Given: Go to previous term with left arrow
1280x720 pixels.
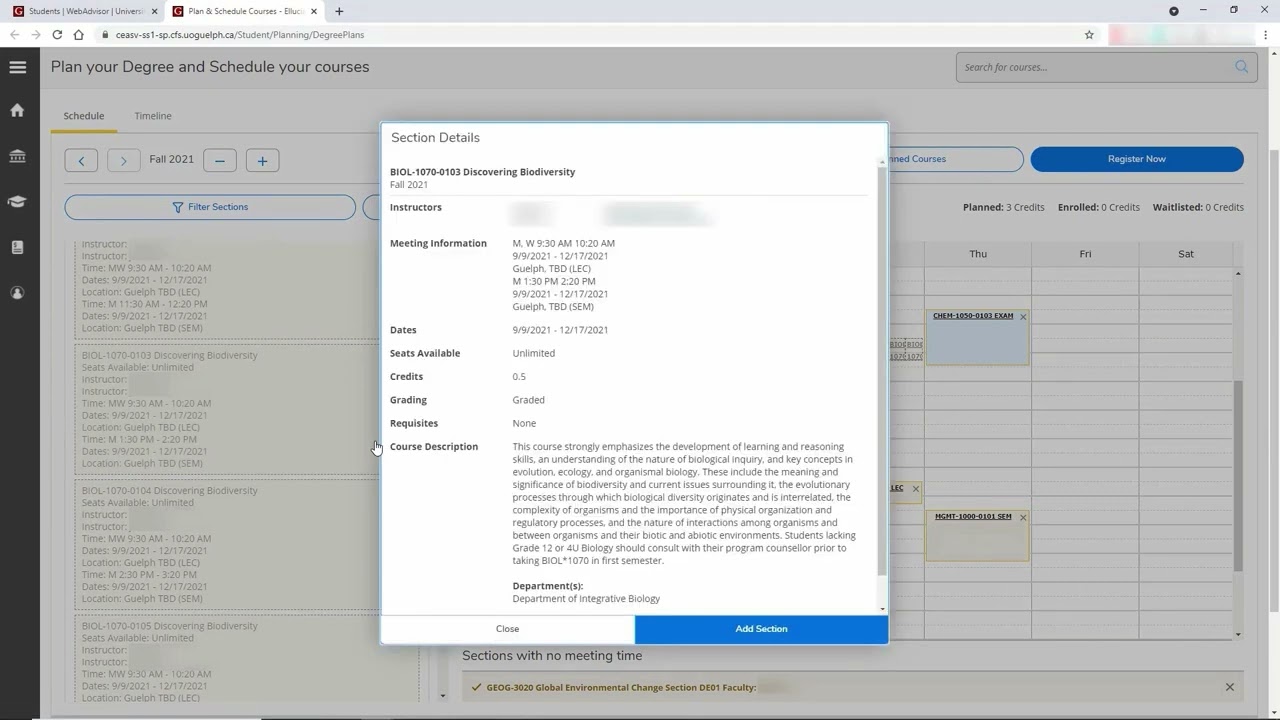Looking at the screenshot, I should point(81,160).
